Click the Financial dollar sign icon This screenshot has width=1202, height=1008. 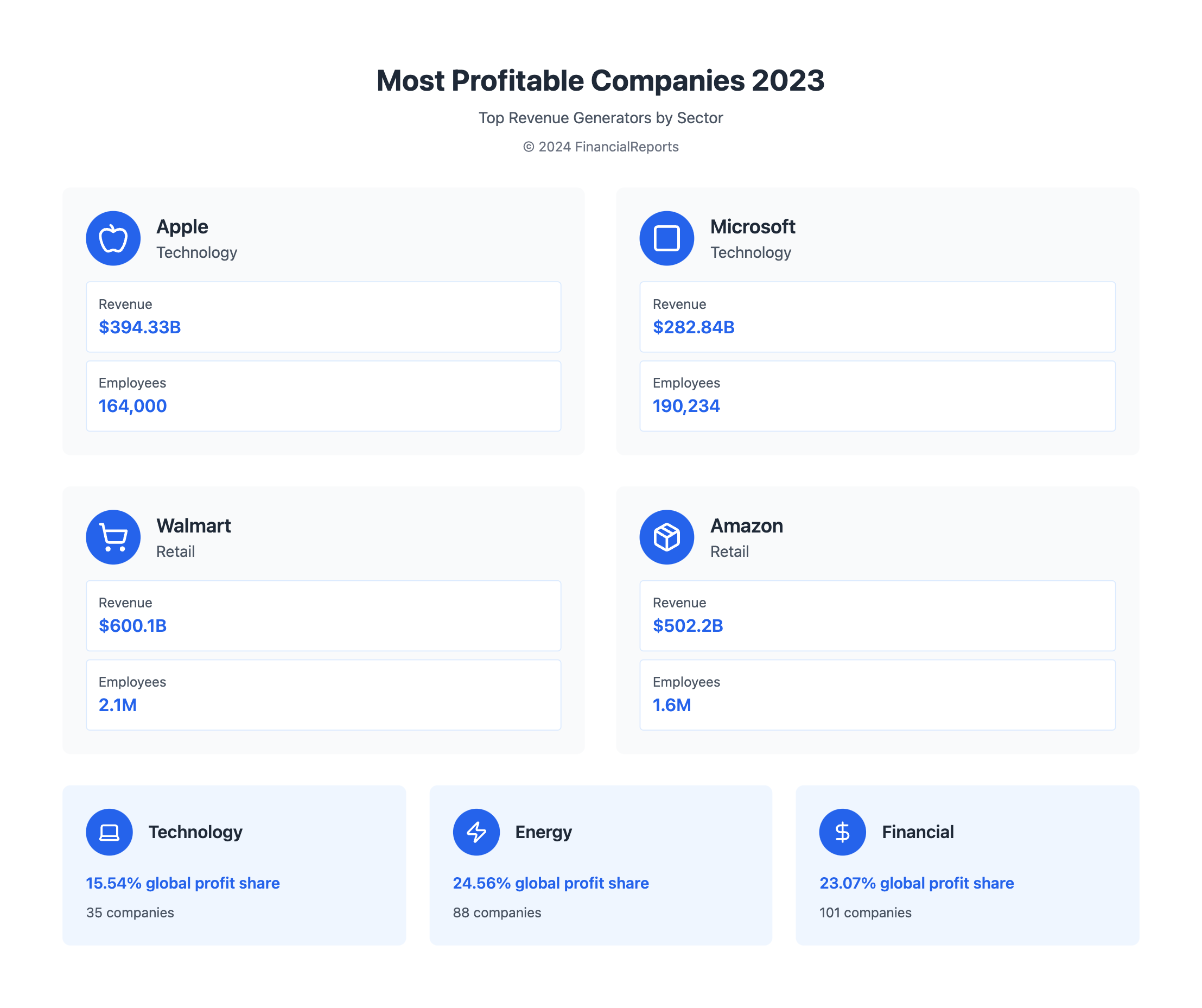tap(842, 832)
